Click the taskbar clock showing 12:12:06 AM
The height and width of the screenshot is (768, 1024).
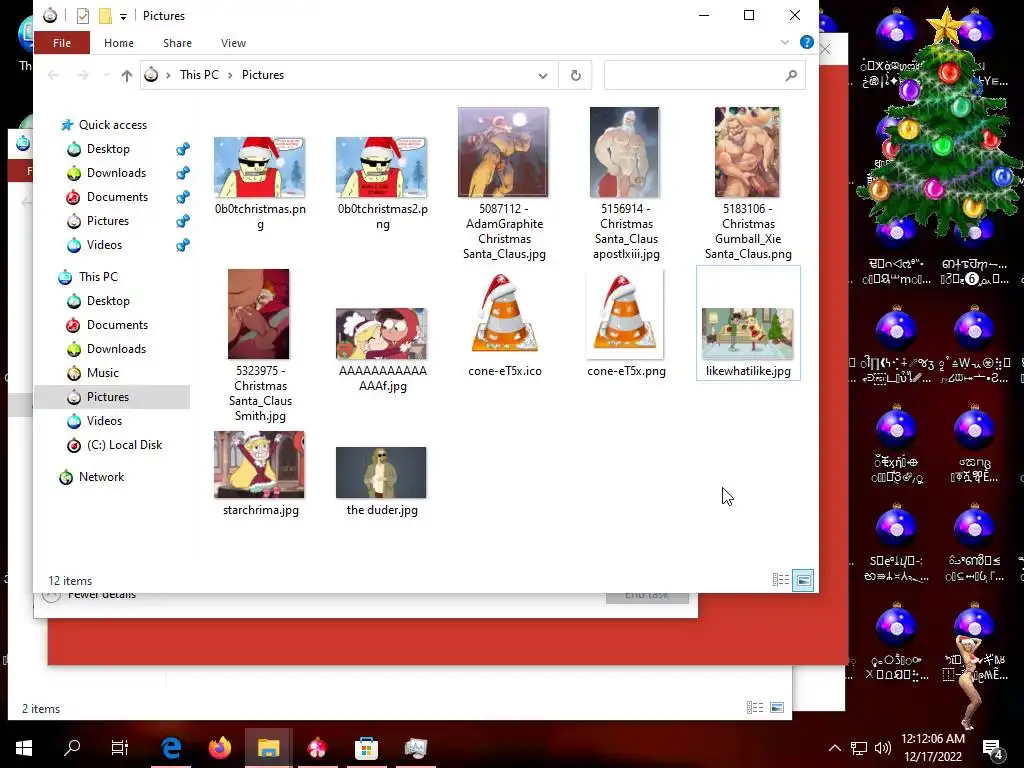[x=933, y=748]
